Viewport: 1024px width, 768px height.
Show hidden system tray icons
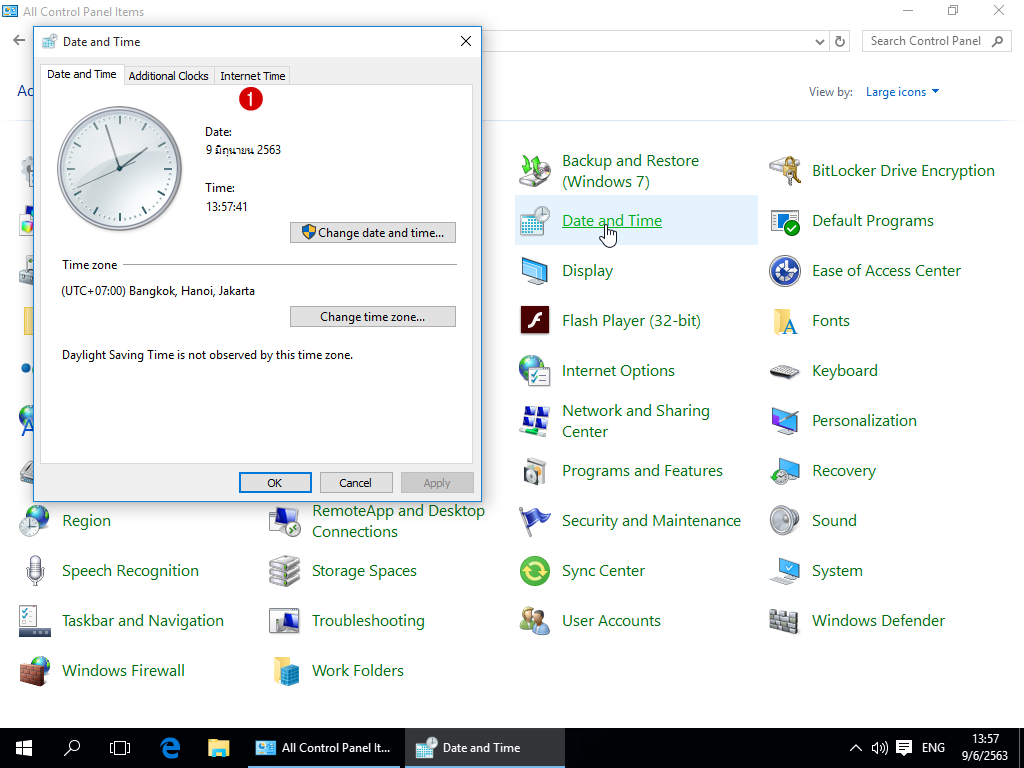coord(855,747)
